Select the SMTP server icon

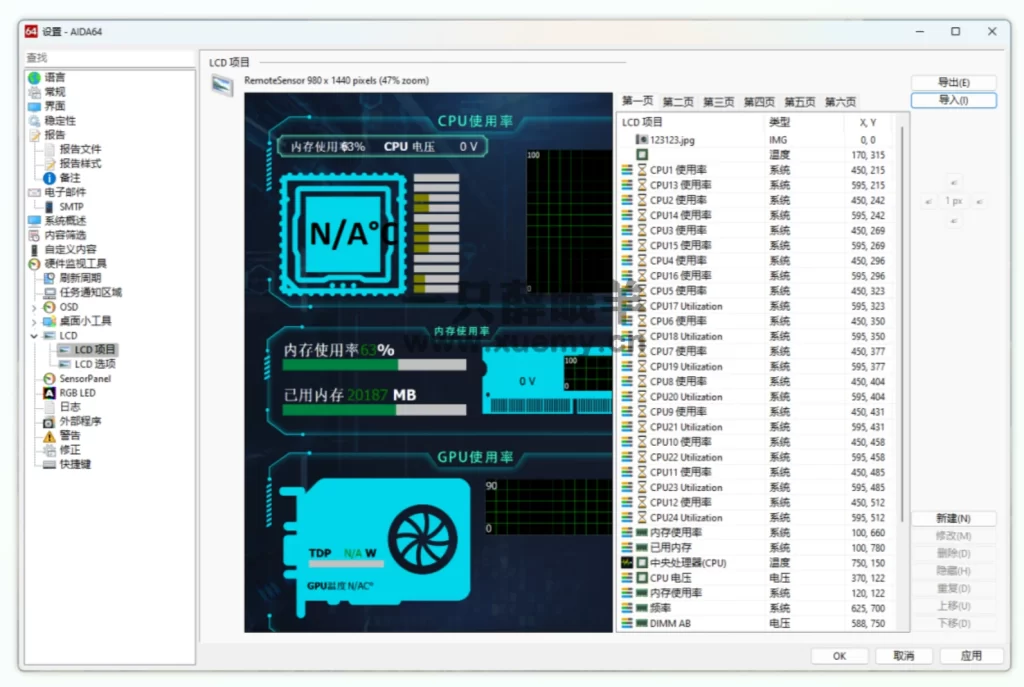[x=50, y=206]
